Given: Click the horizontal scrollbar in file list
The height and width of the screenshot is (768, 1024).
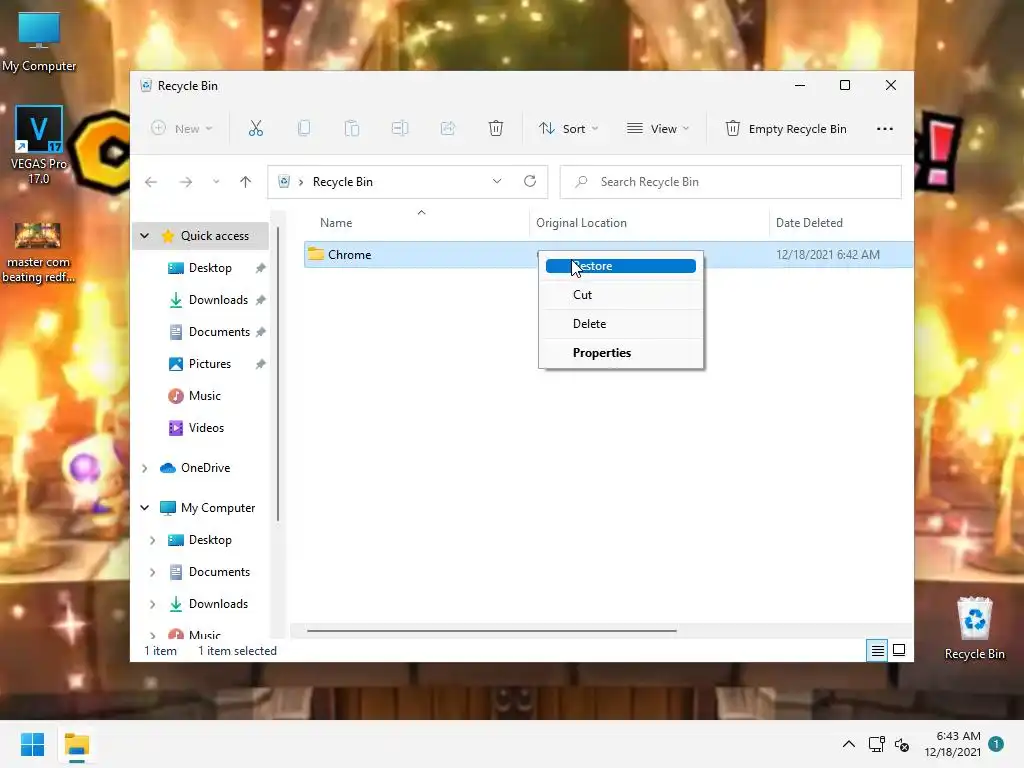Looking at the screenshot, I should 492,631.
